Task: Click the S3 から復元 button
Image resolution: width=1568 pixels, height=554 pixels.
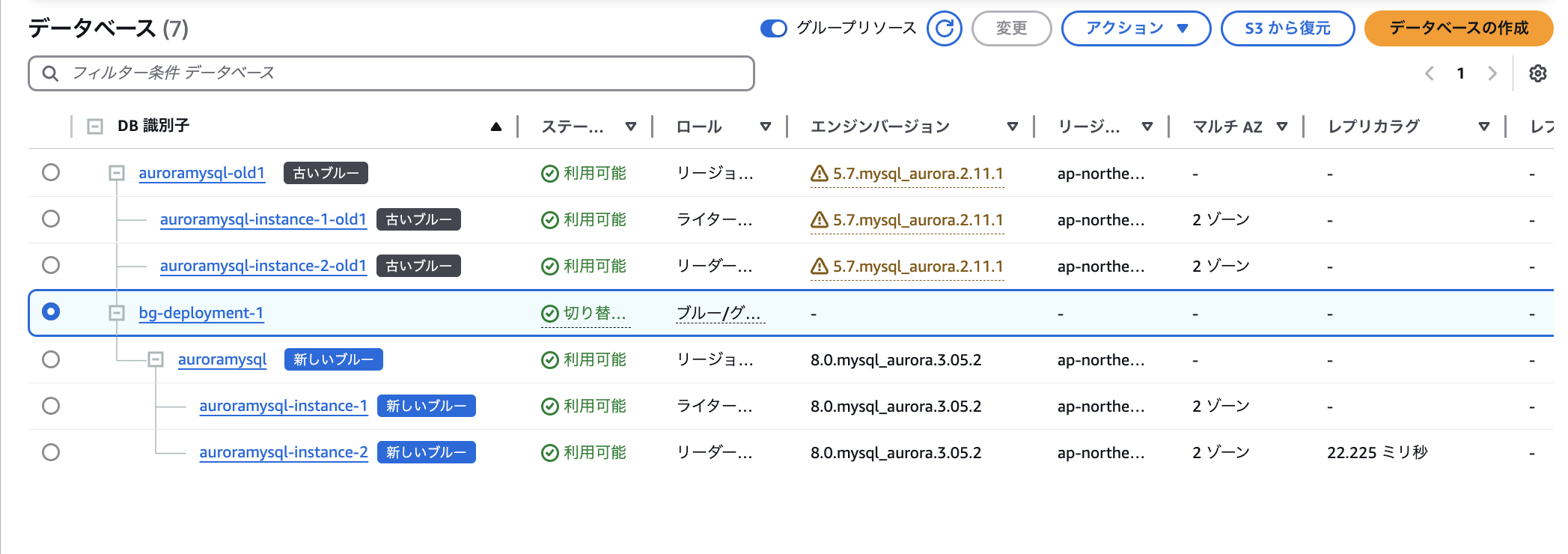Action: 1287,28
